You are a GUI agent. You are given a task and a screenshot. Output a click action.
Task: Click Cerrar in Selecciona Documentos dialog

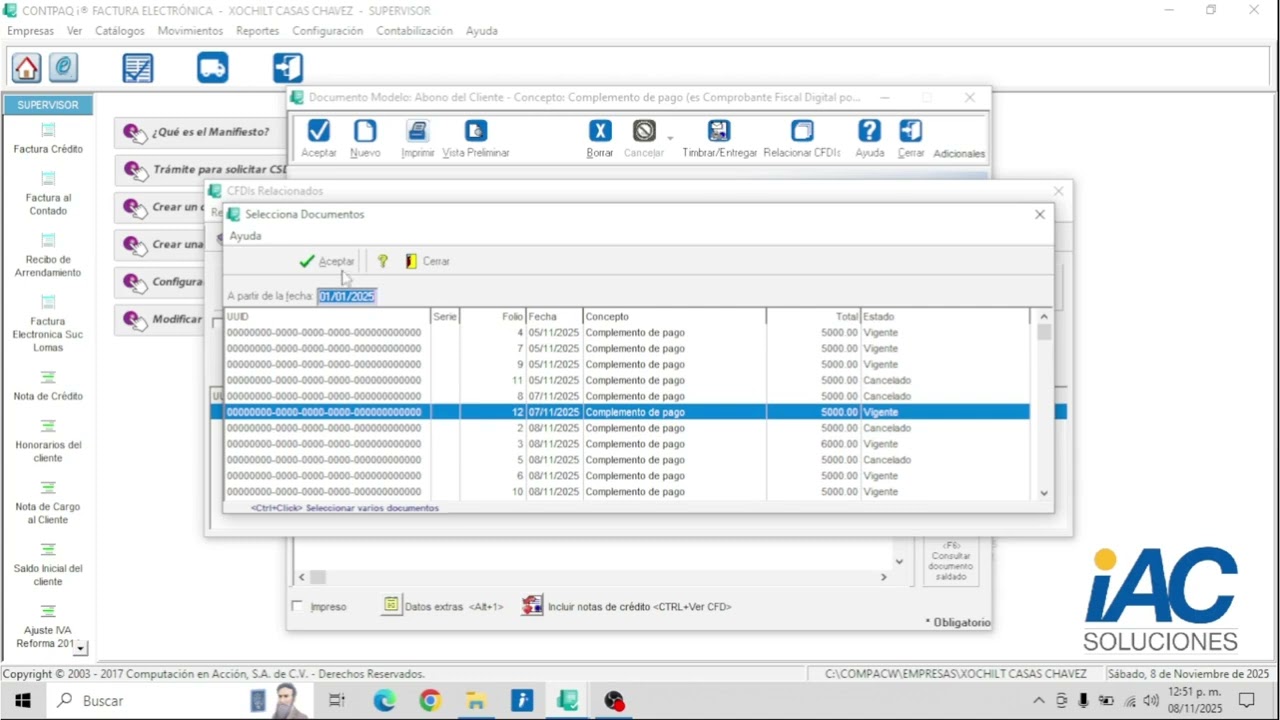pyautogui.click(x=427, y=261)
